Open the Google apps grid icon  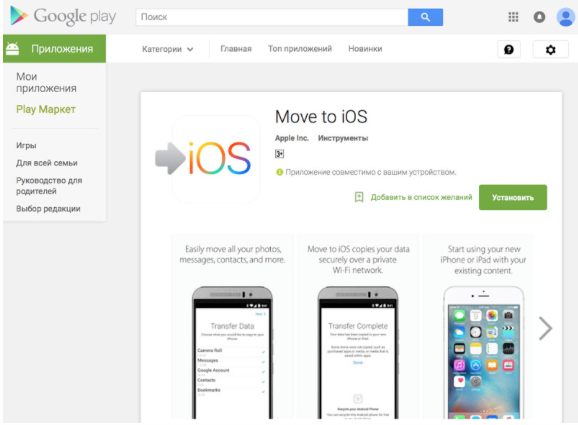513,17
